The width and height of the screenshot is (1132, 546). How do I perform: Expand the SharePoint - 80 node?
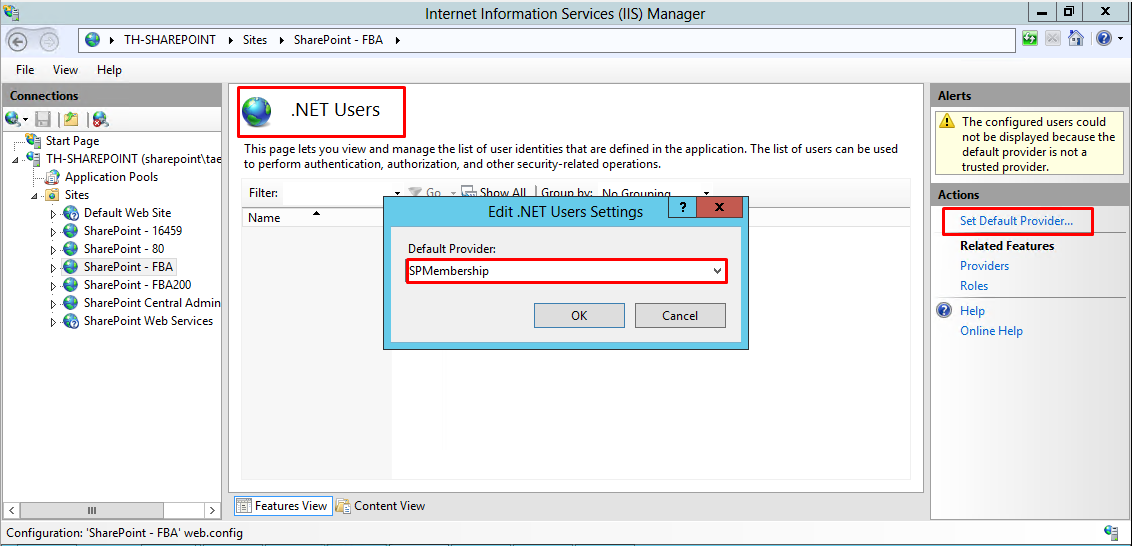pos(52,250)
